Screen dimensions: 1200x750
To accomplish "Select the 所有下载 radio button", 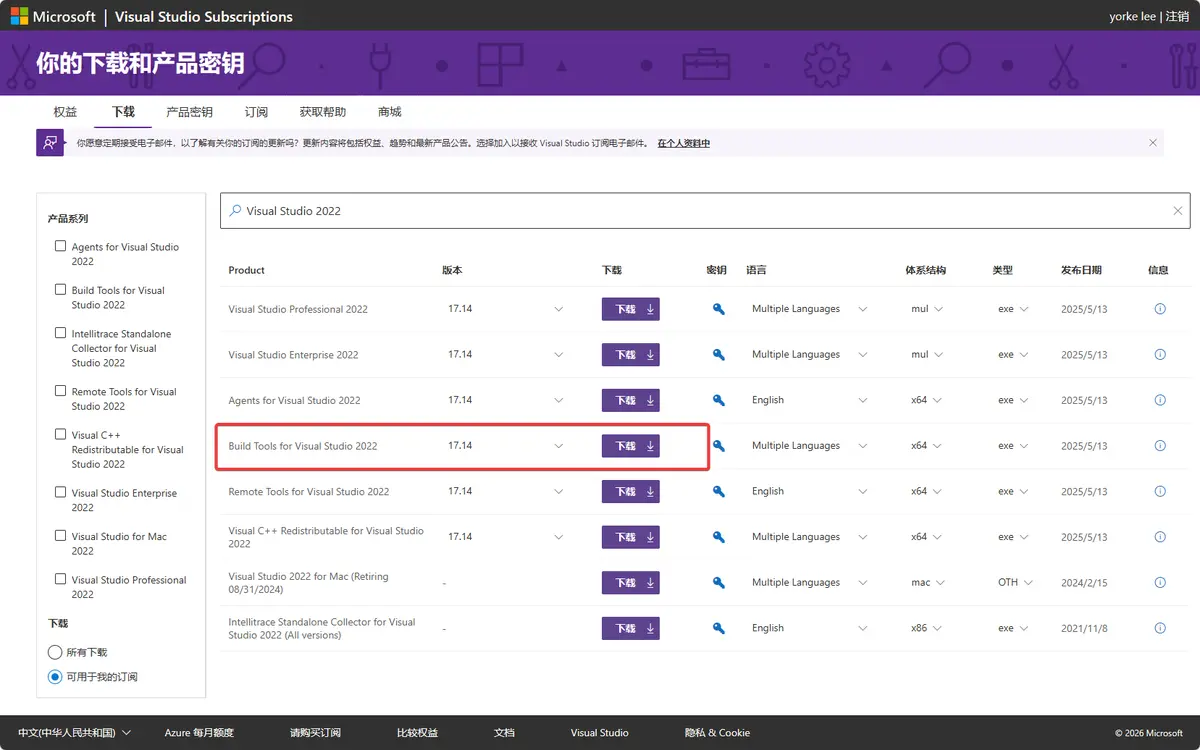I will point(55,652).
